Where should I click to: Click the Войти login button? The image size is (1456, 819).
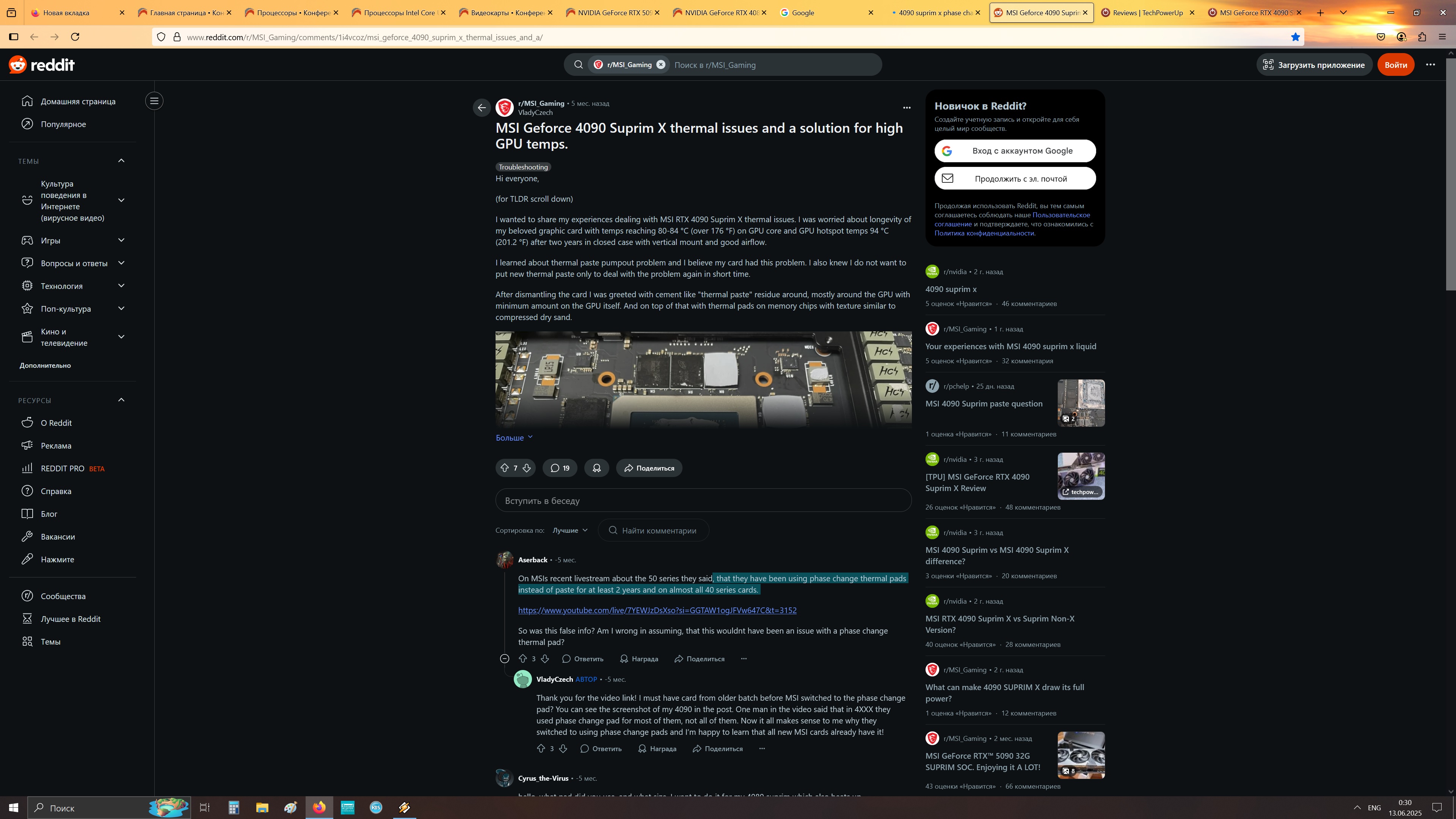pos(1395,64)
